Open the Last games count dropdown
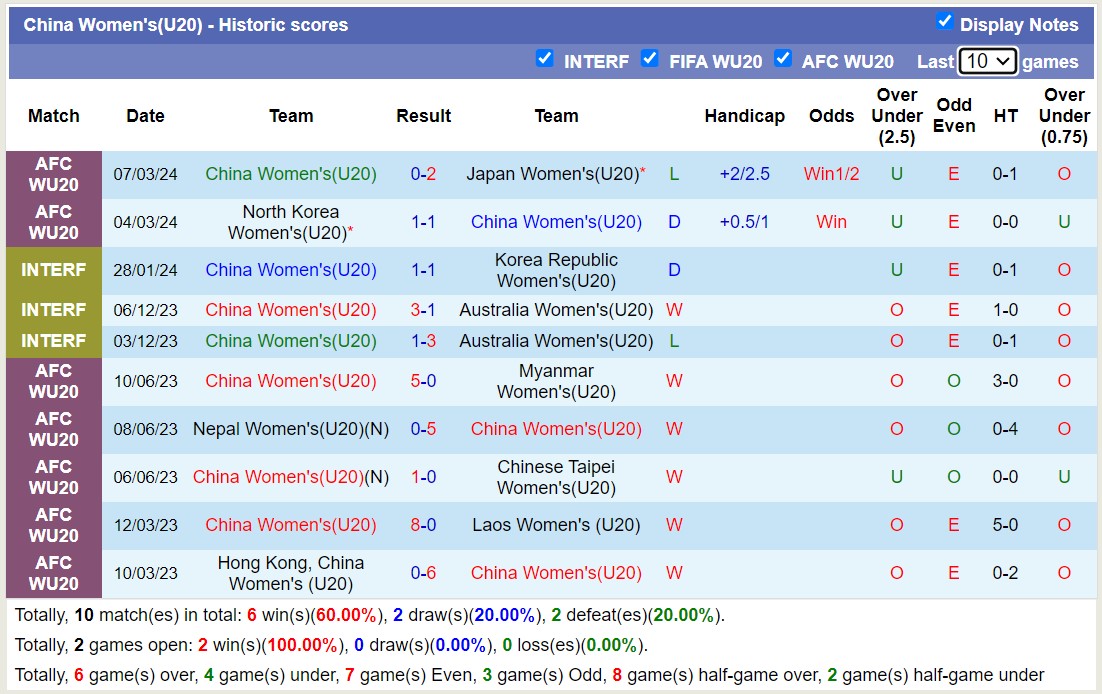Image resolution: width=1102 pixels, height=694 pixels. pos(987,61)
